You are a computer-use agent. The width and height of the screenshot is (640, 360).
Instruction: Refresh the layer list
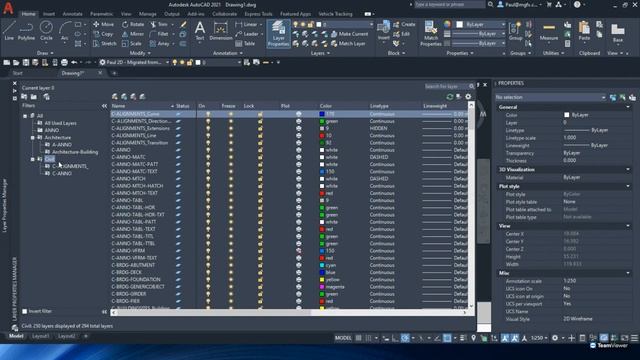click(x=450, y=97)
